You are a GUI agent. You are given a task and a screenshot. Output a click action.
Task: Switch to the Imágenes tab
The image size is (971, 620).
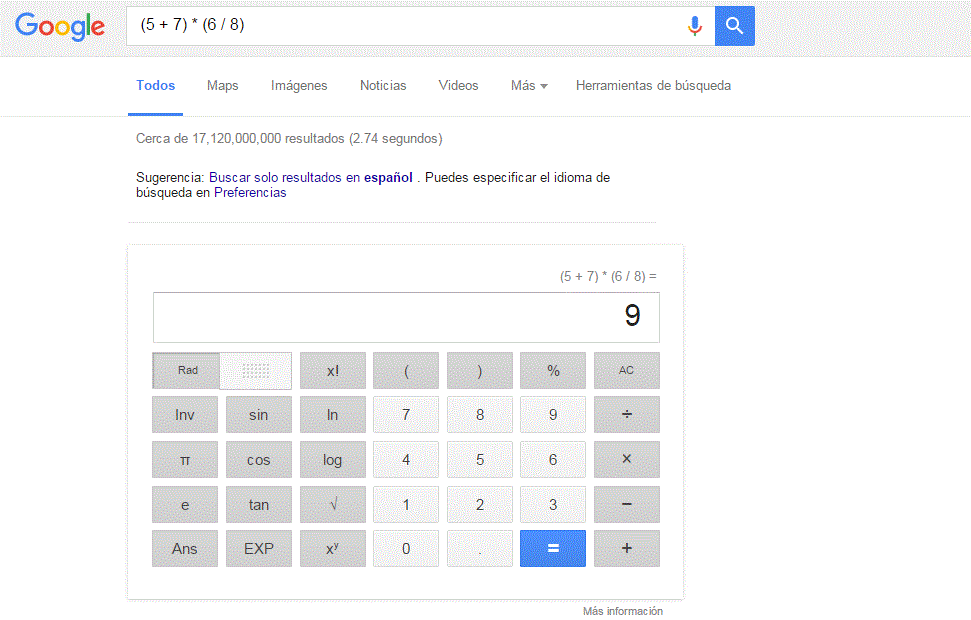point(299,85)
